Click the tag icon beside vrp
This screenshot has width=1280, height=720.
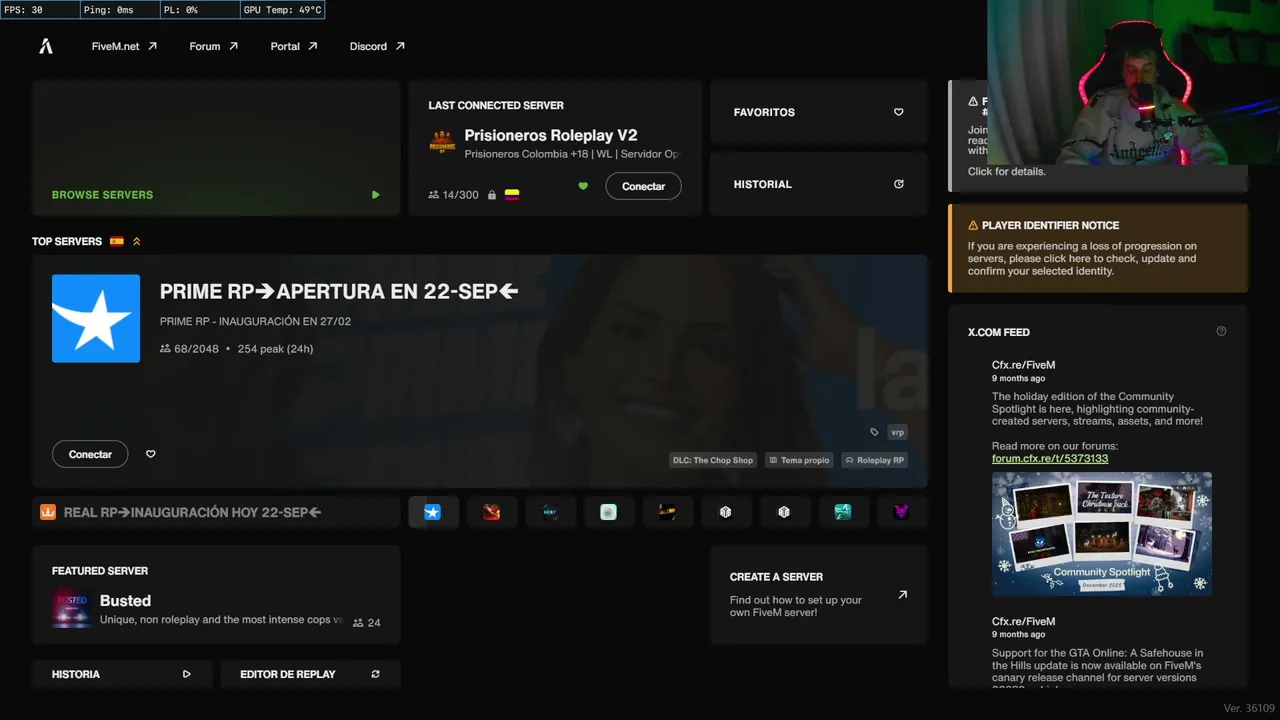click(x=874, y=432)
